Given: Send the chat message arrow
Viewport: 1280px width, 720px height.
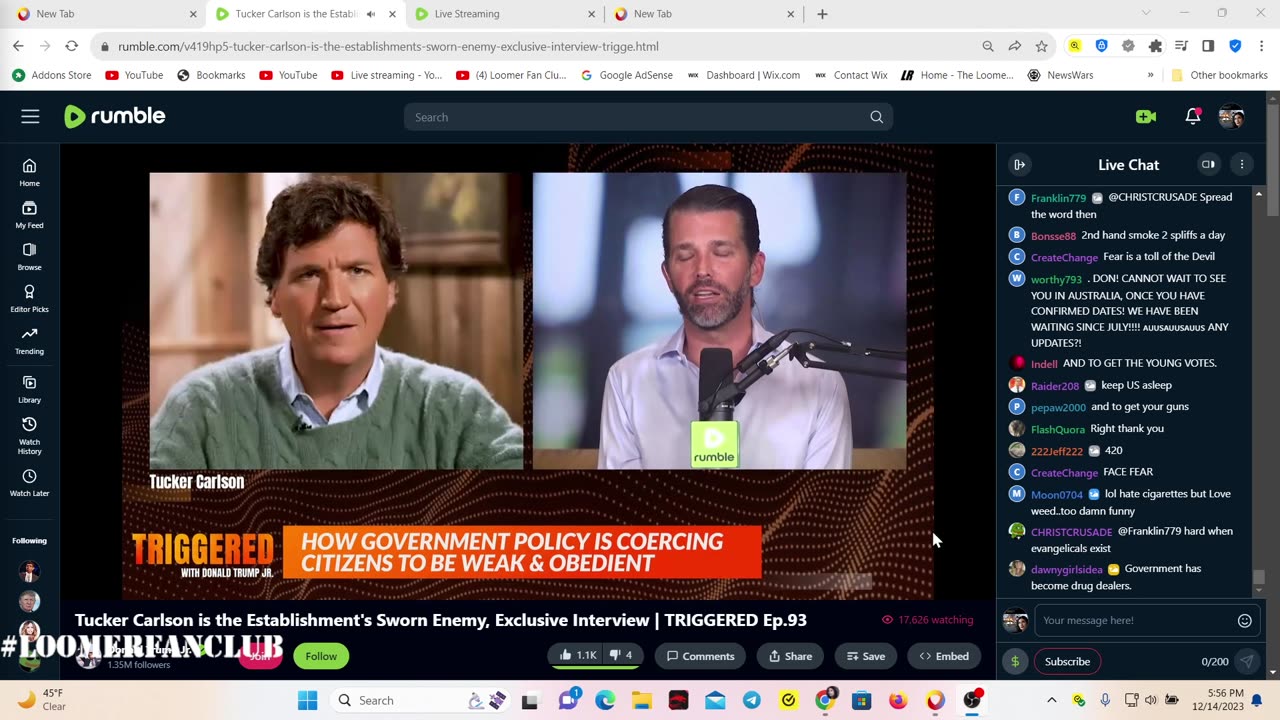Looking at the screenshot, I should coord(1246,661).
